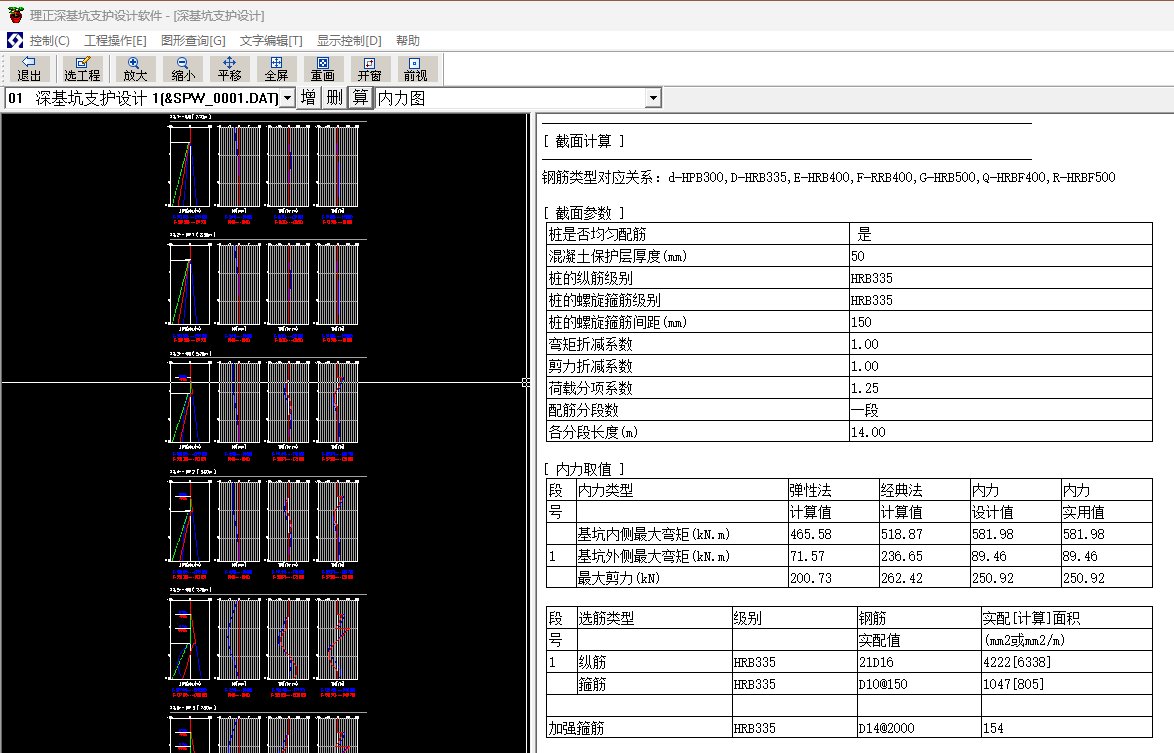1174x753 pixels.
Task: Click the 退出 (Exit) toolbar icon
Action: tap(29, 69)
